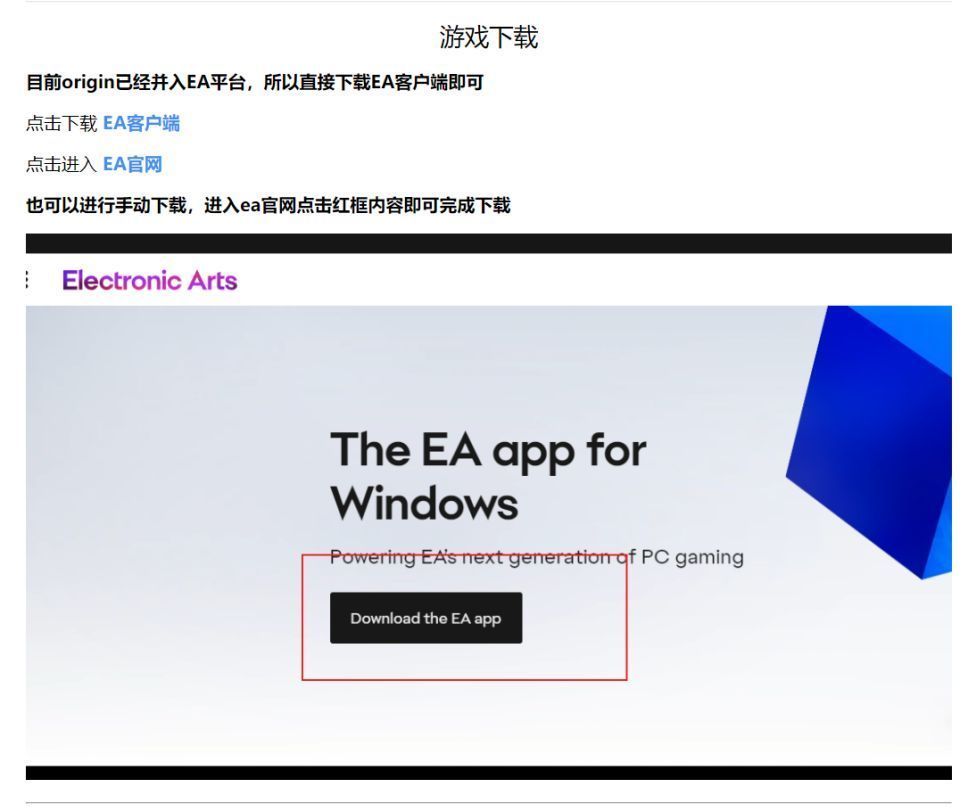Image resolution: width=968 pixels, height=812 pixels.
Task: Click the black bar at the screenshot bottom
Action: coord(488,773)
